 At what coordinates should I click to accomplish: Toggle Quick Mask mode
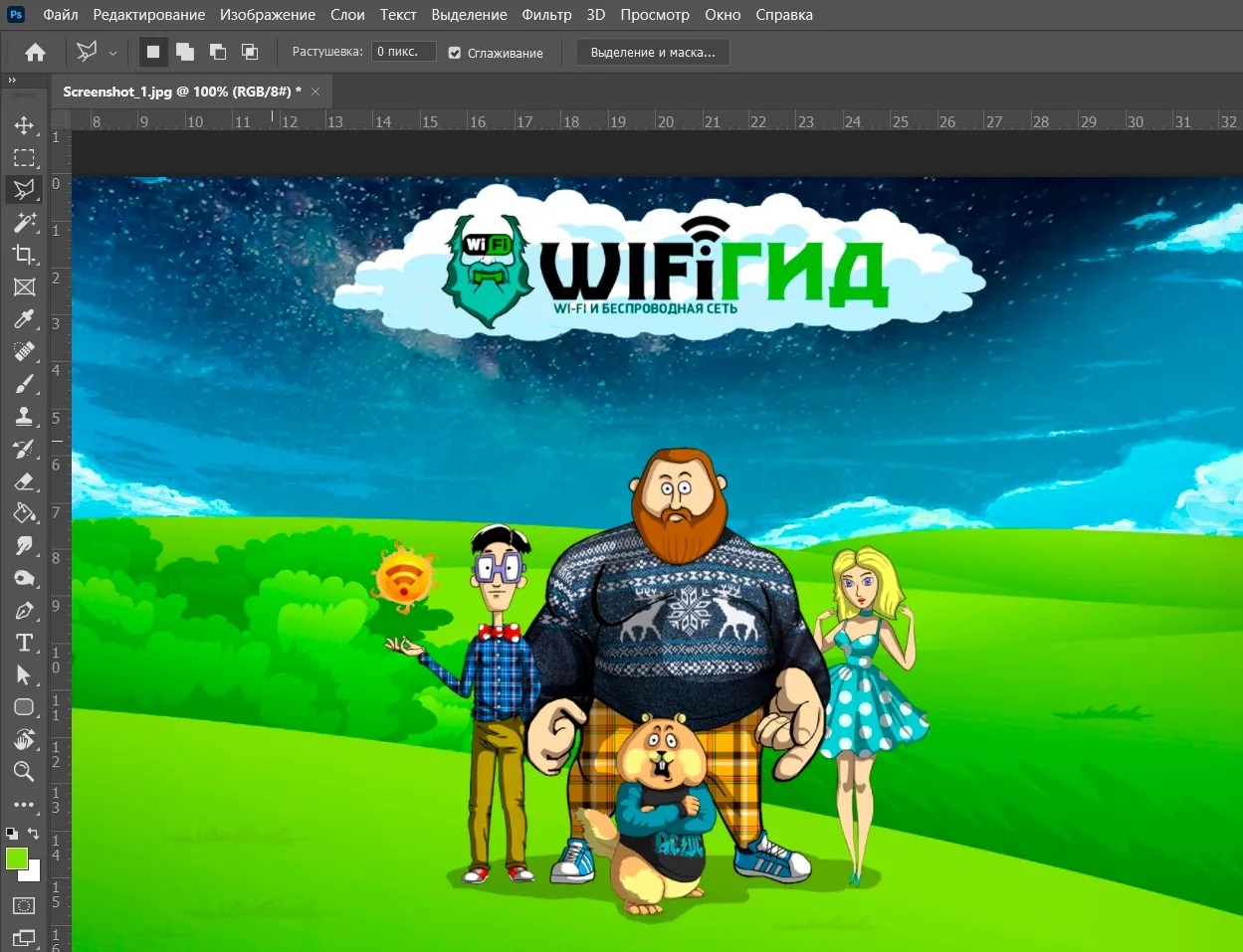24,905
